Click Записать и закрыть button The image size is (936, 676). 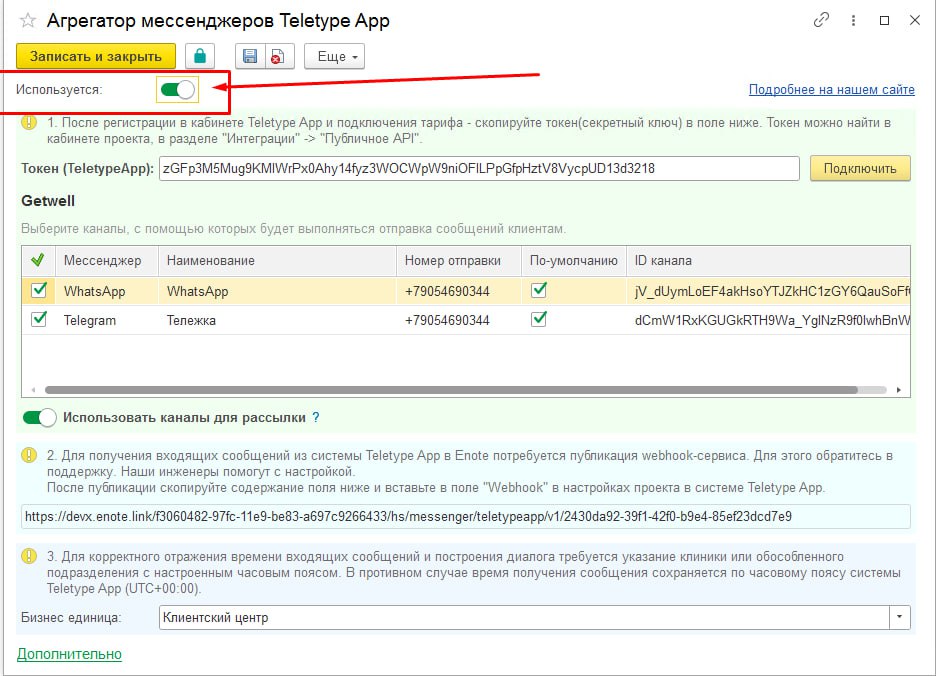tap(96, 56)
